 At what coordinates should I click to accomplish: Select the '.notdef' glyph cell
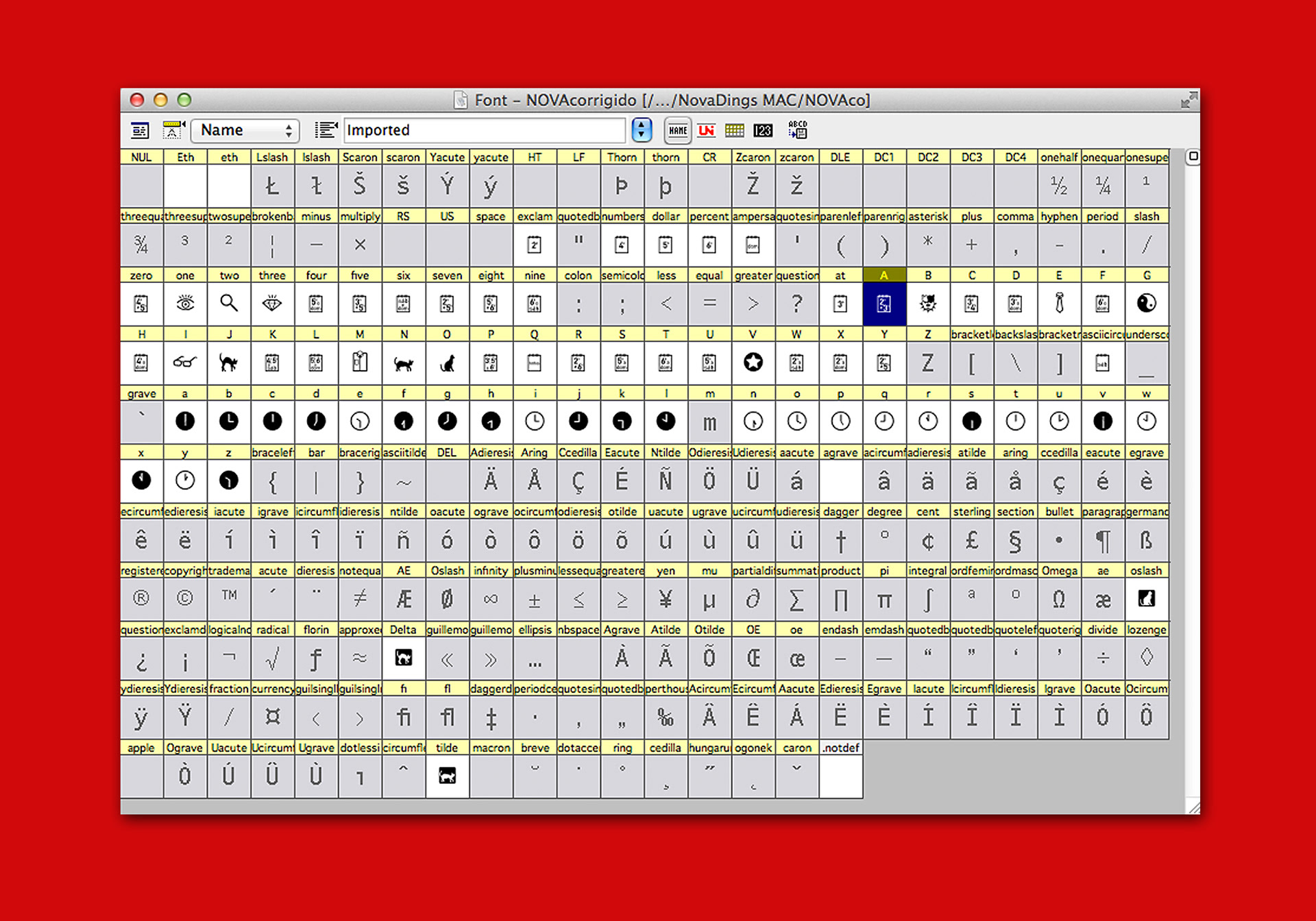point(840,776)
